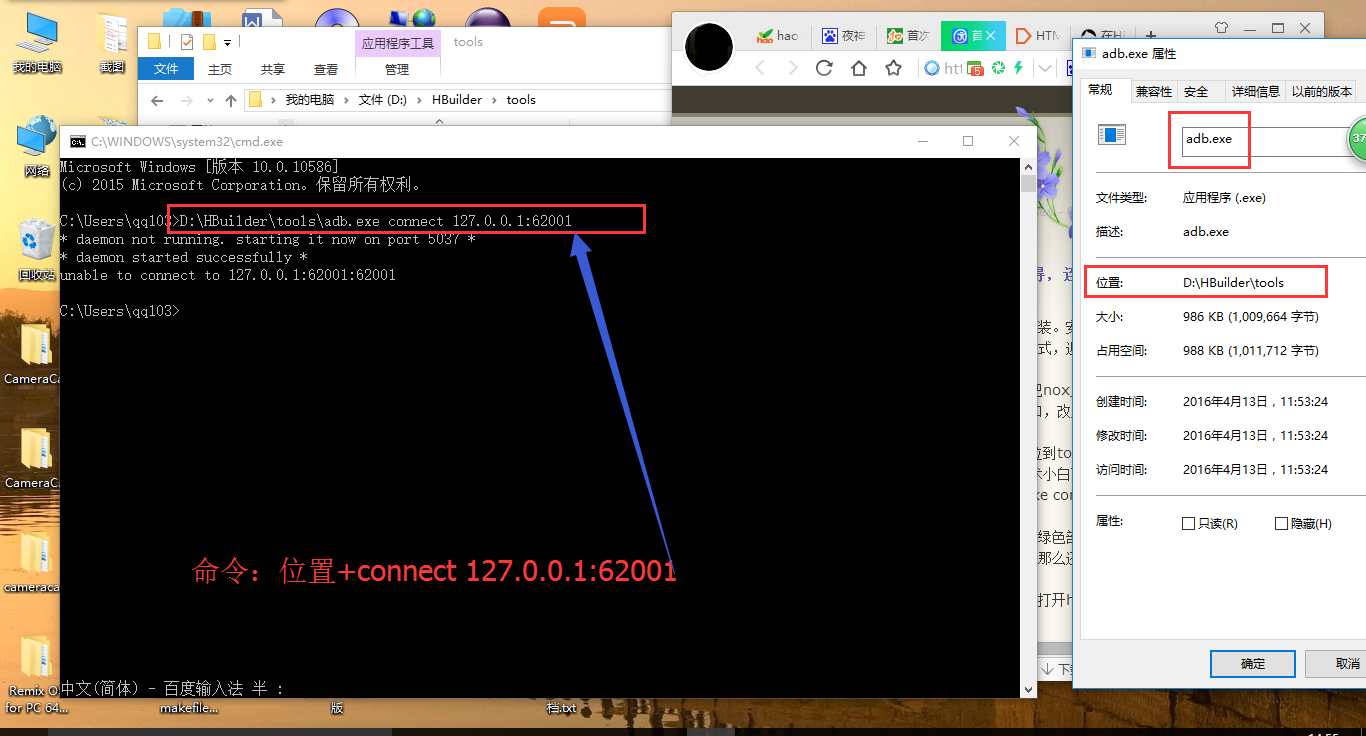
Task: Click the 取消 button in properties dialog
Action: (1336, 663)
